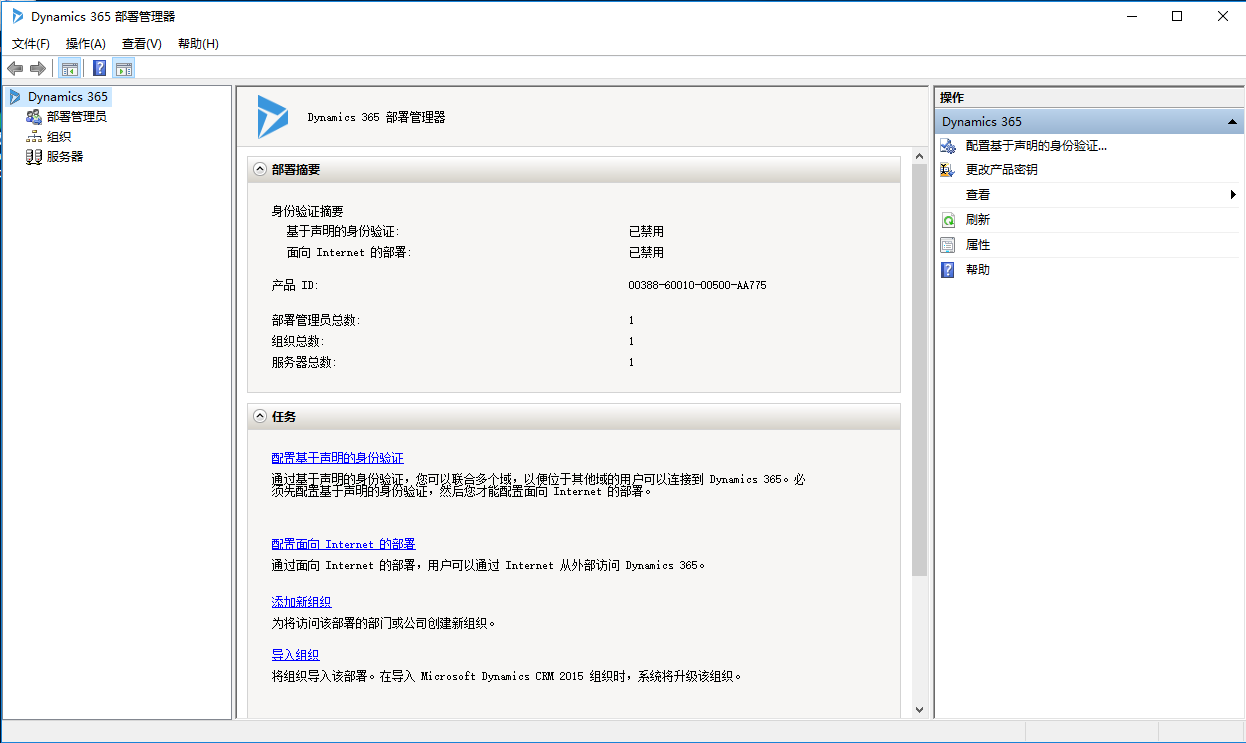Click the 面向 Internet 的部署: label

349,253
